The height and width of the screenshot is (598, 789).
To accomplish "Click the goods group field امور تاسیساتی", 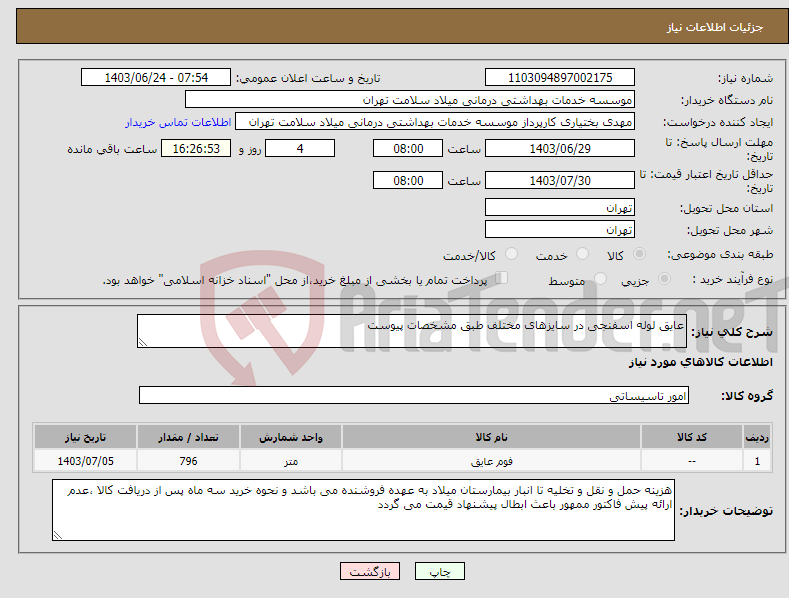I will tap(414, 396).
